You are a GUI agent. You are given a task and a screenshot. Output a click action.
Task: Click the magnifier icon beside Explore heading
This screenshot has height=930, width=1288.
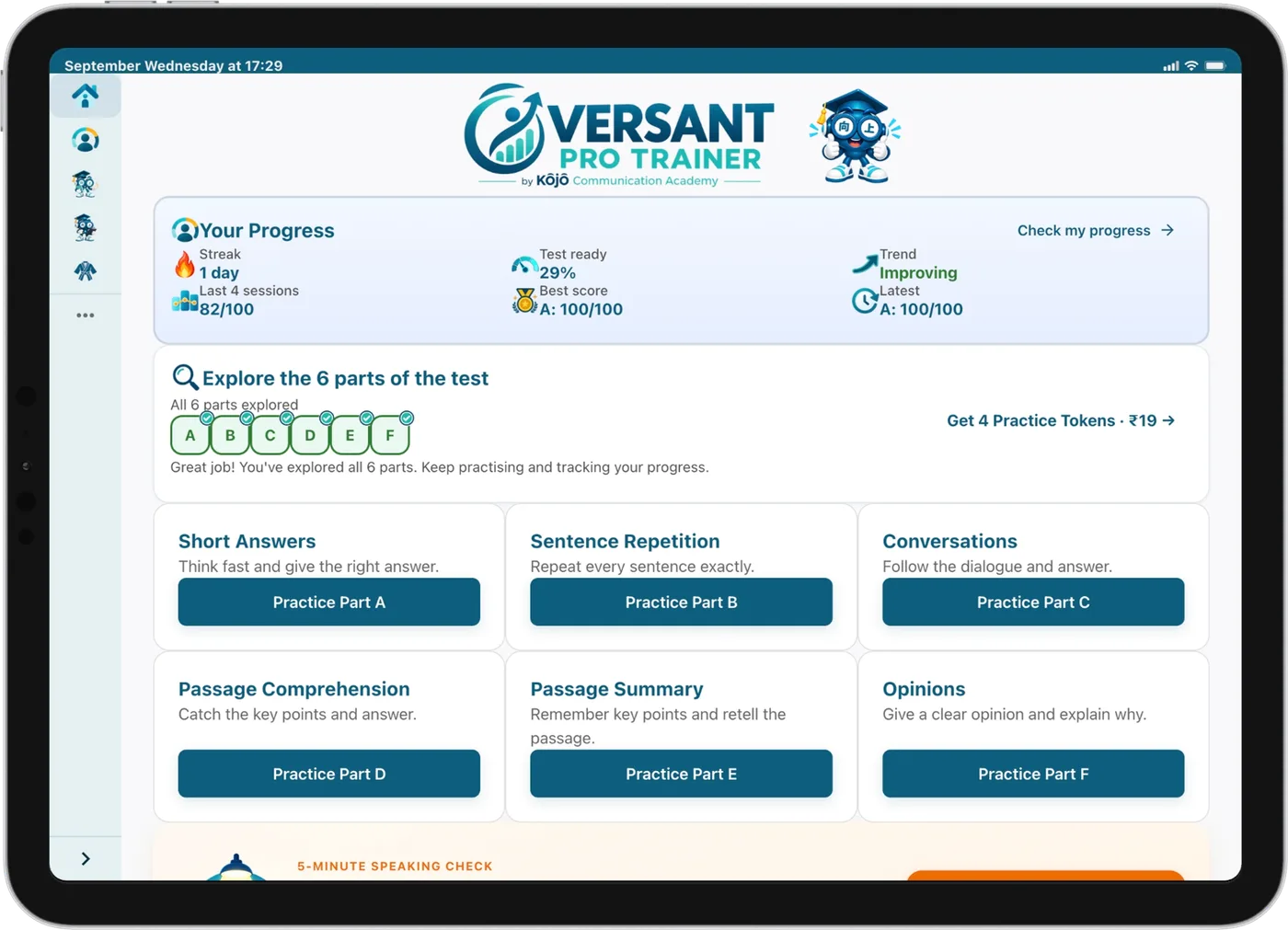(186, 377)
